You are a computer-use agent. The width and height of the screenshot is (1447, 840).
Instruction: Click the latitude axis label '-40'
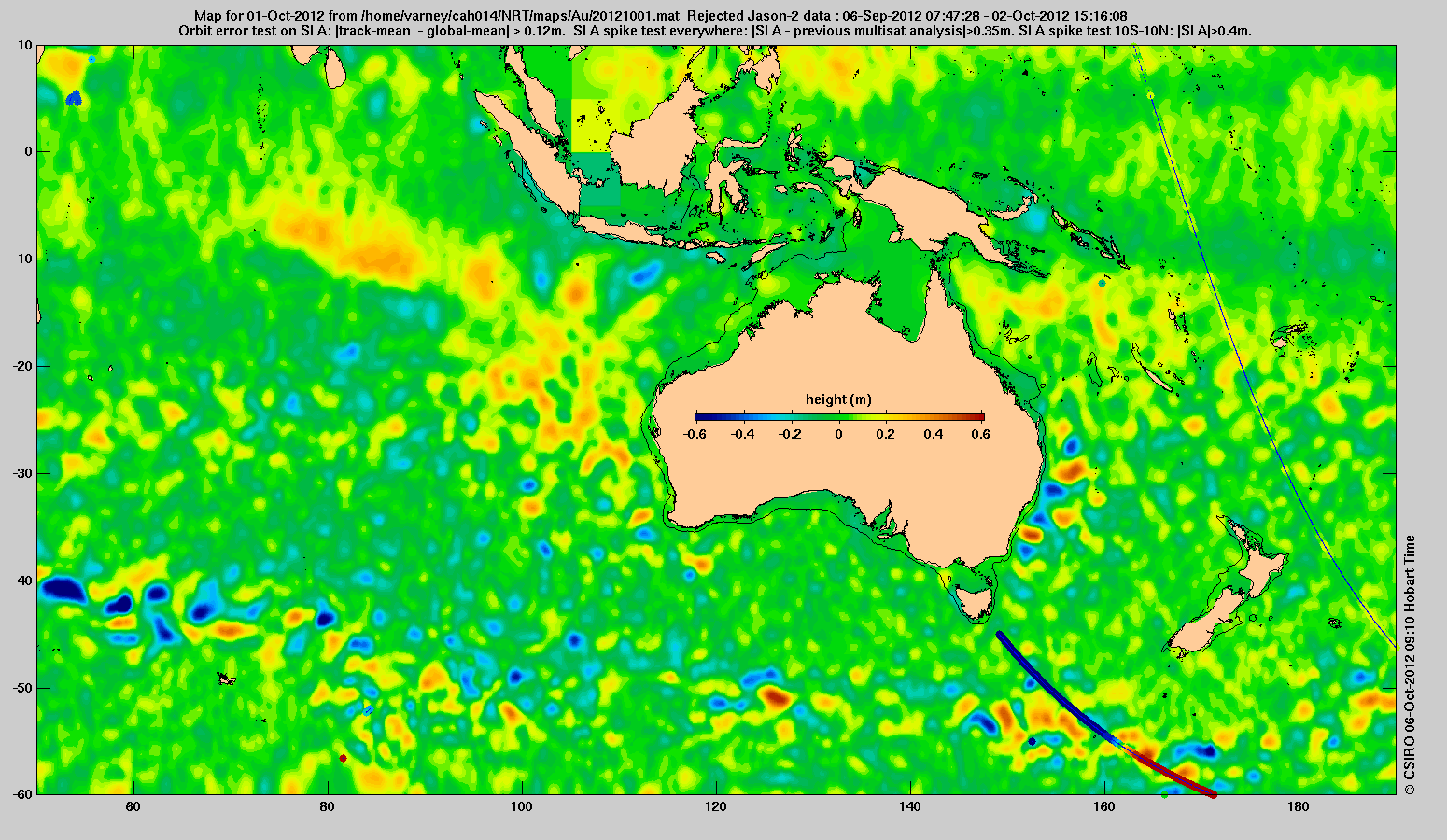click(22, 581)
